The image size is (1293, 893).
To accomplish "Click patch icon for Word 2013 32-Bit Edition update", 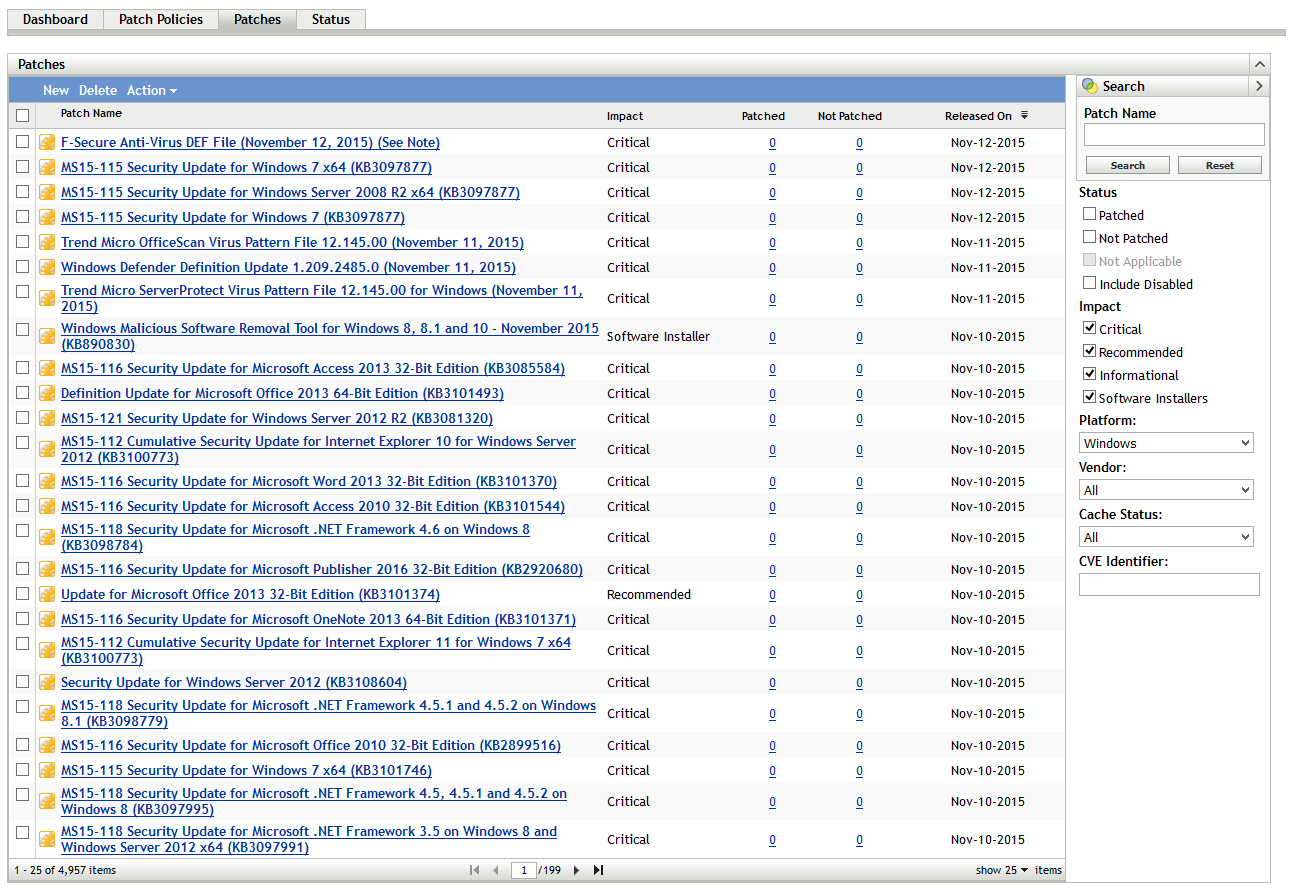I will [47, 482].
